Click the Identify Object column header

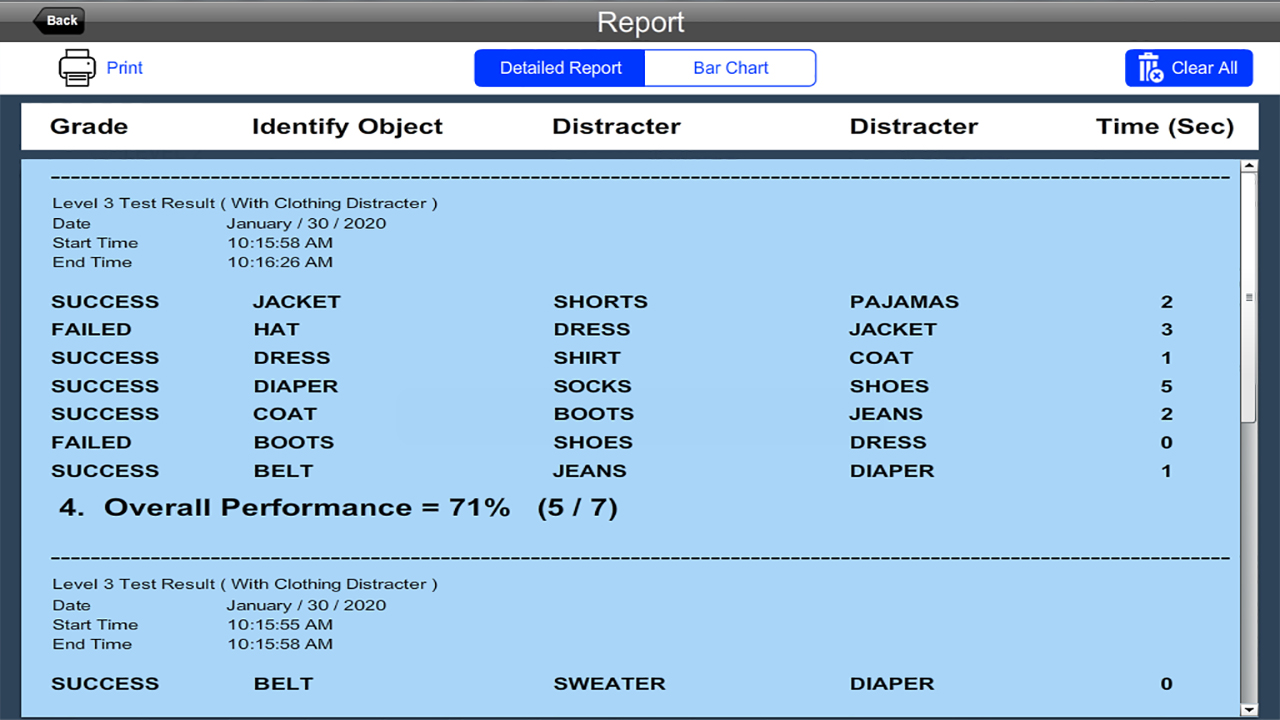coord(347,127)
